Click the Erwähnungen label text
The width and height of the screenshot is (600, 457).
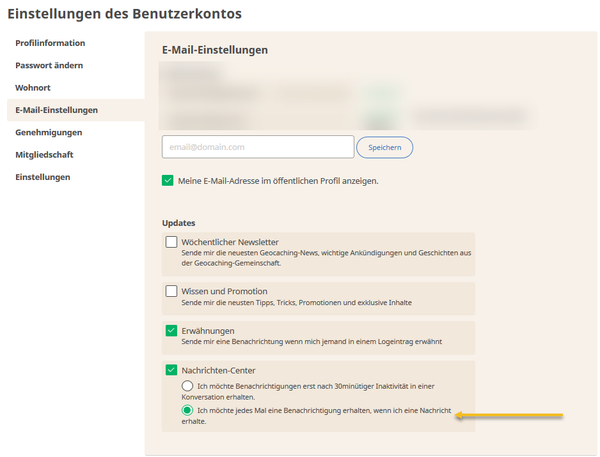[208, 331]
